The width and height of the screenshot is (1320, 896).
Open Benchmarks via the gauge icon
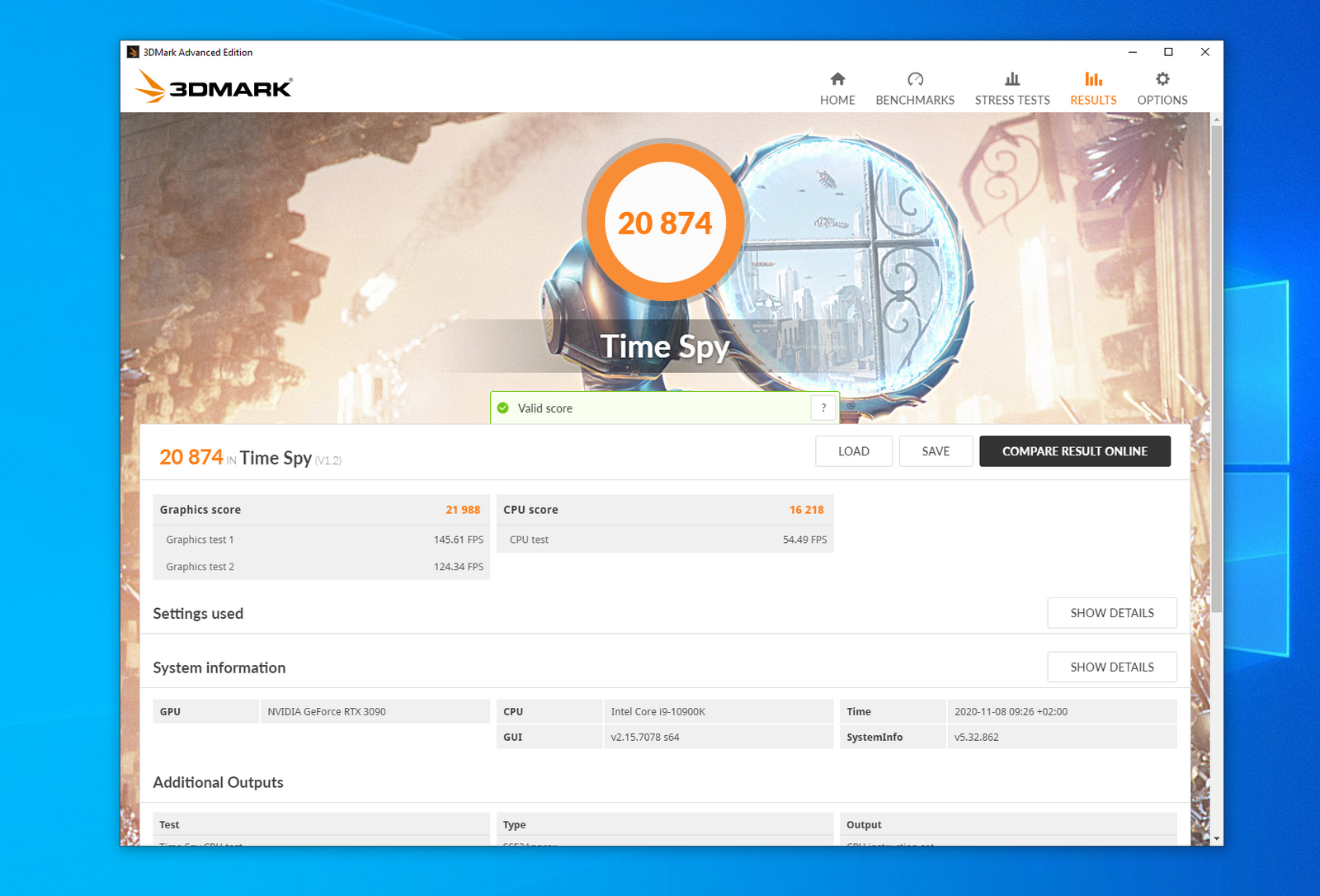(x=915, y=79)
